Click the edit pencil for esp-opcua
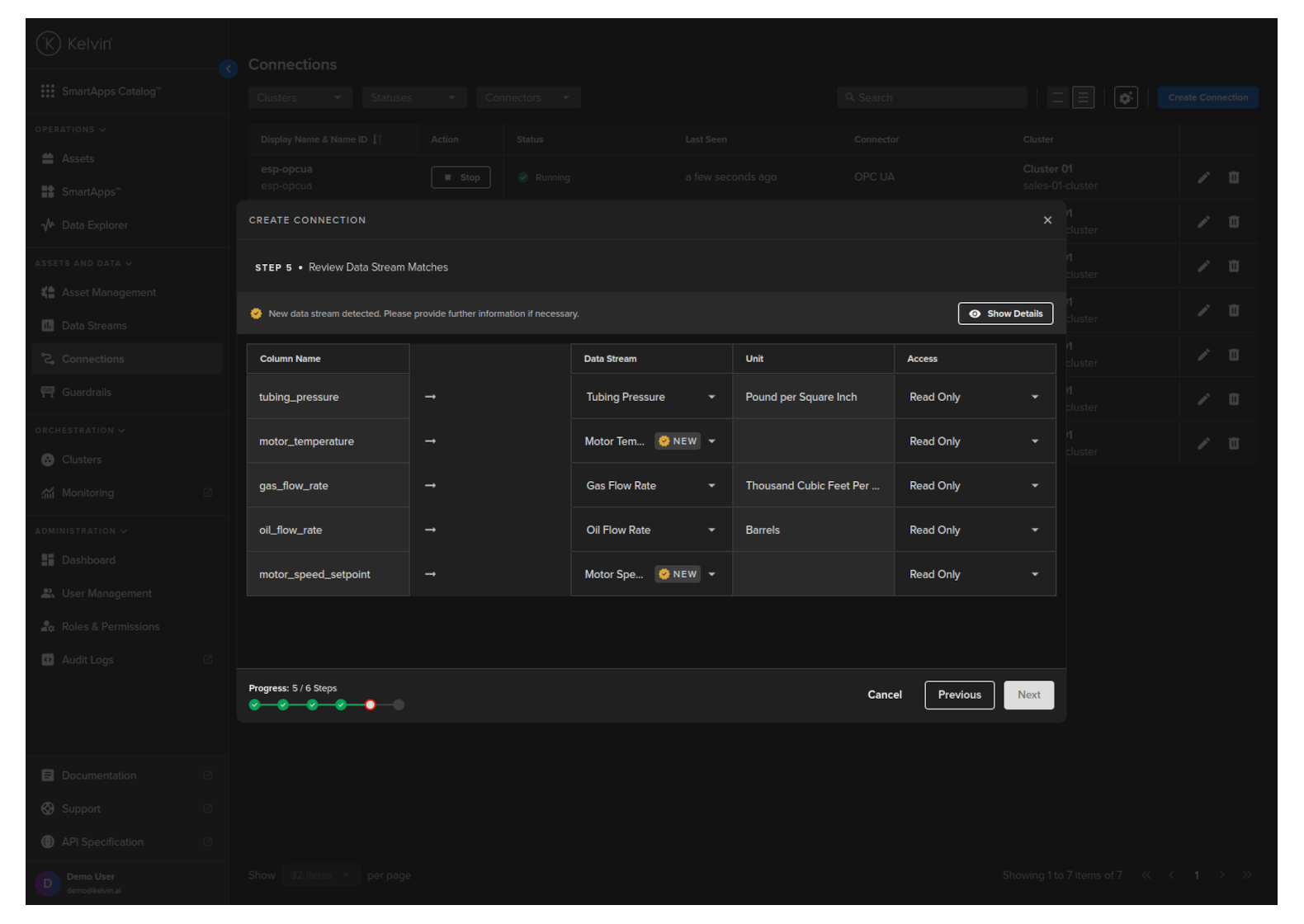The width and height of the screenshot is (1304, 924). click(1204, 177)
